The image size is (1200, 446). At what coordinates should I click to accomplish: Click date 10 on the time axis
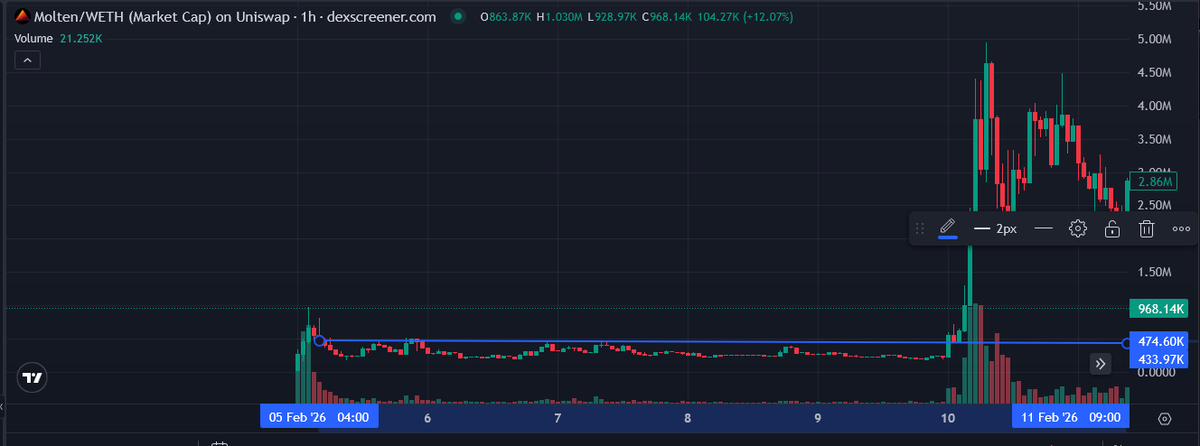click(x=947, y=418)
